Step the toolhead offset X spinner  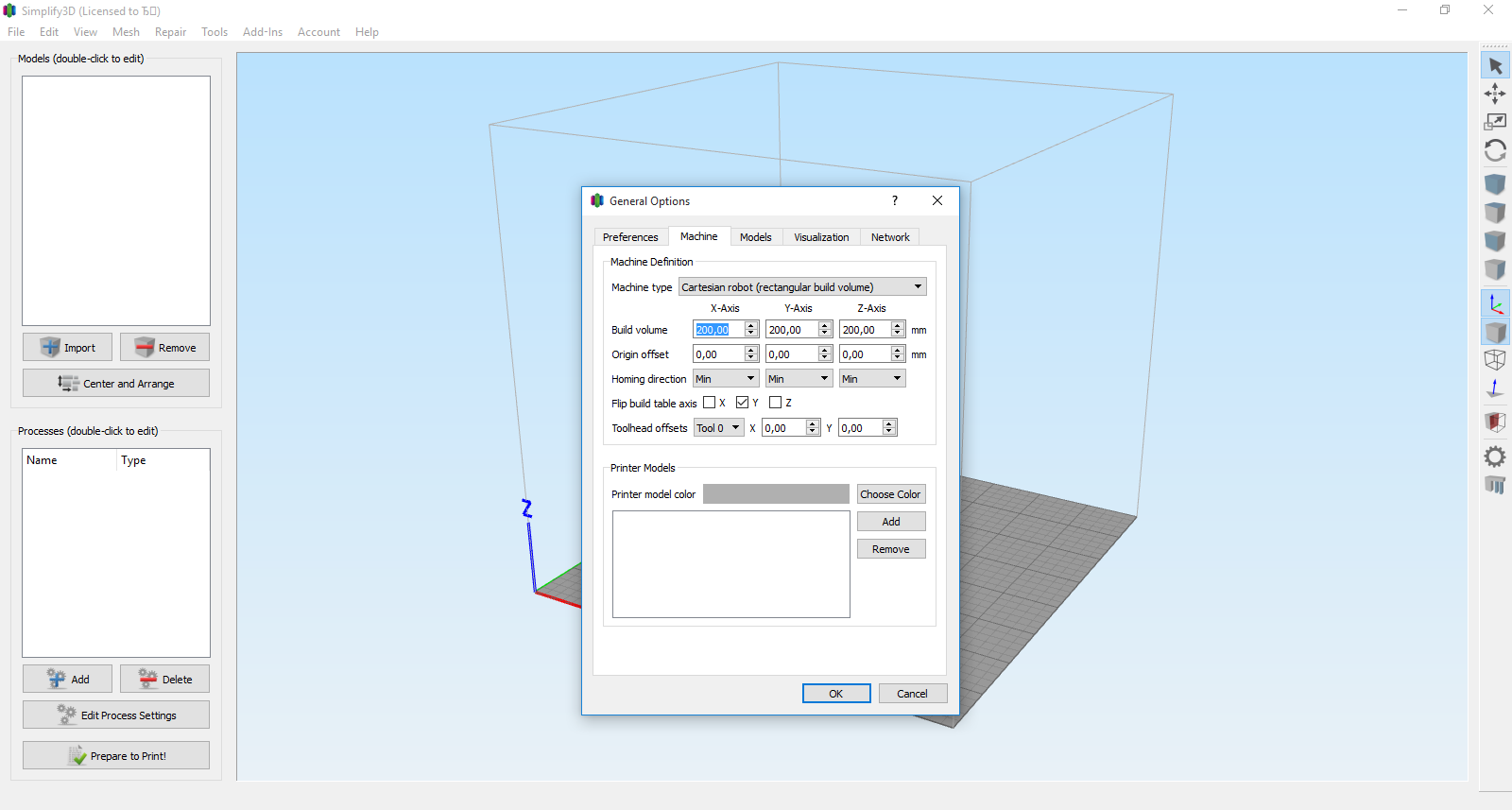pos(813,427)
